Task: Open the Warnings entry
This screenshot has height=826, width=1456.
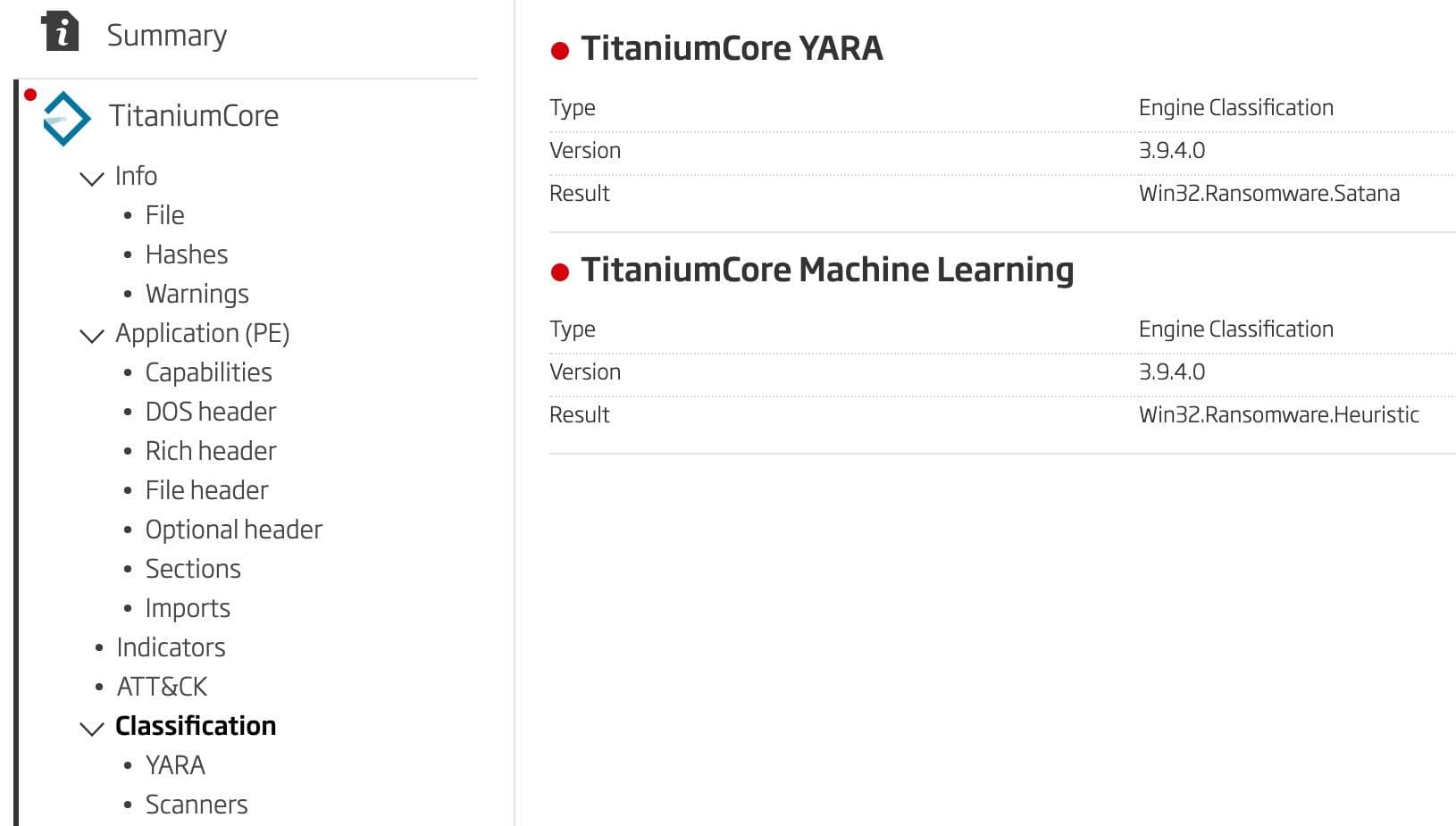Action: click(x=197, y=294)
